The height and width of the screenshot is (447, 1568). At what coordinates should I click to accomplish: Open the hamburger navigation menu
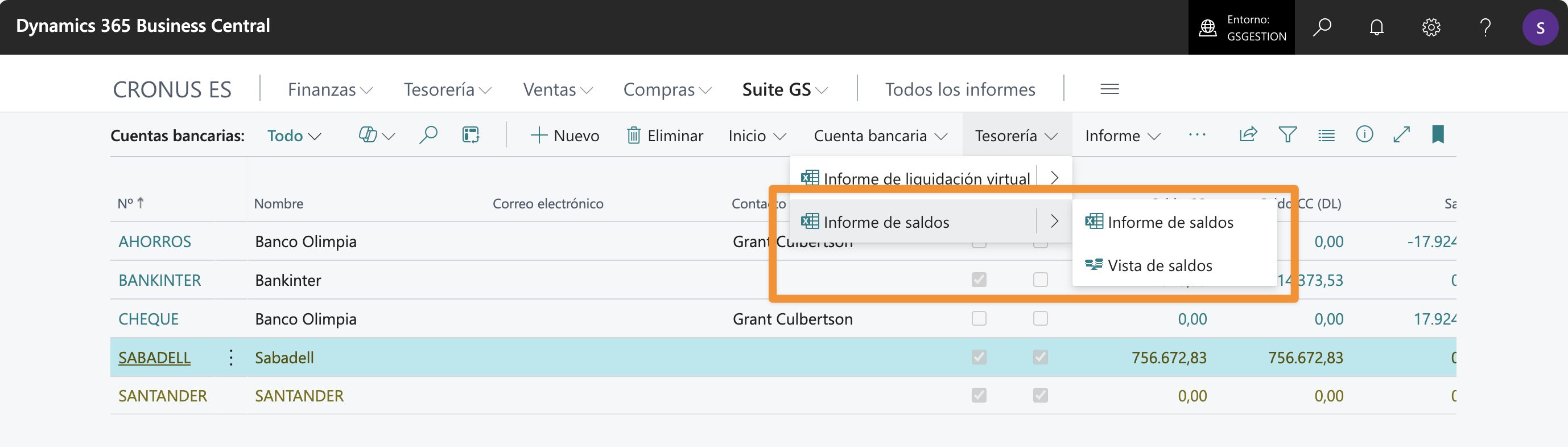point(1109,89)
